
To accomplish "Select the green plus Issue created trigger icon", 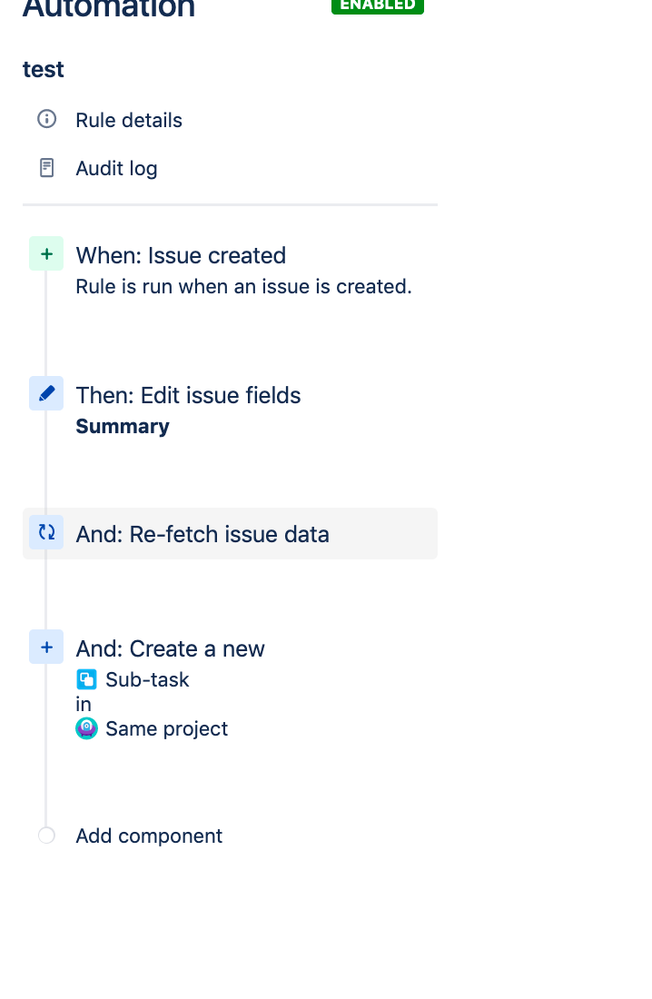I will pos(47,254).
